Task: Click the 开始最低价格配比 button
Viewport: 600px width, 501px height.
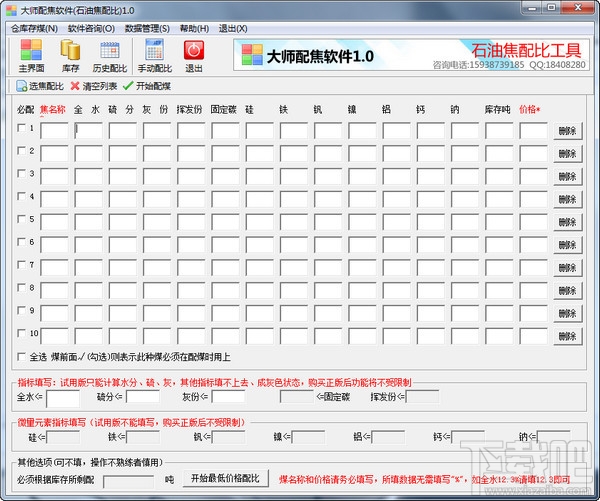Action: pos(225,478)
